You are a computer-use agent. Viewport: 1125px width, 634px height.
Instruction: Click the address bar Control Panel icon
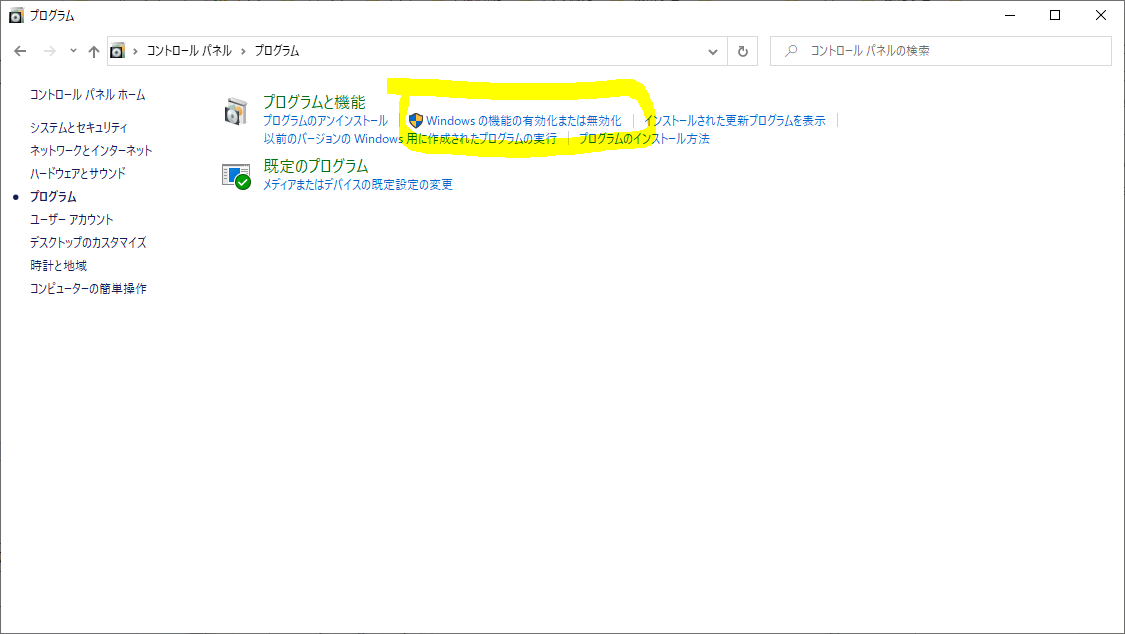point(117,51)
